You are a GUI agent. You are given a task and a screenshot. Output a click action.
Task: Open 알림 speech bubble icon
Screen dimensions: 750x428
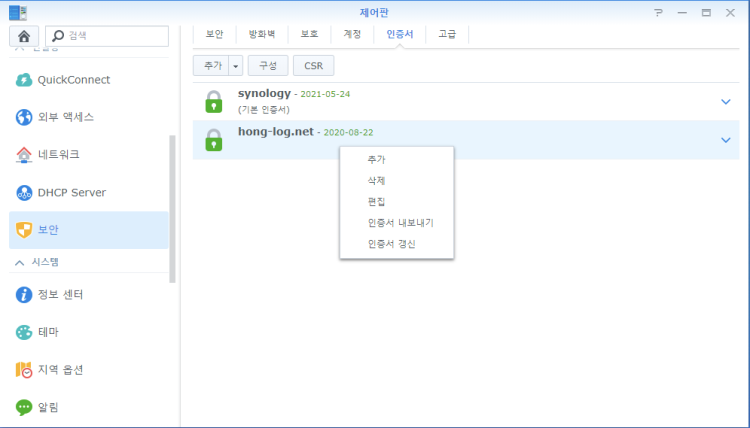click(24, 407)
